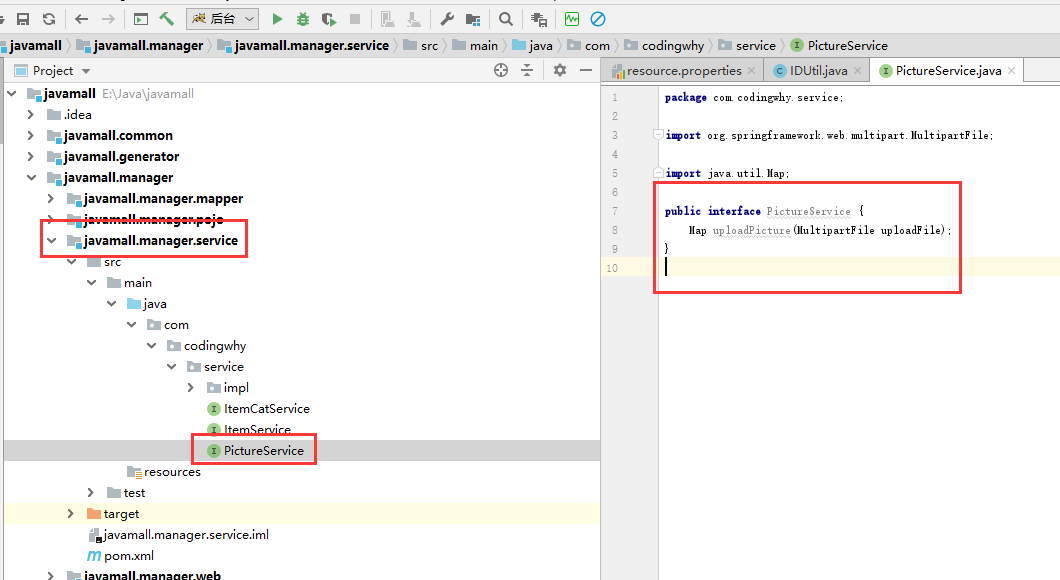Expand the impl package

tap(191, 387)
